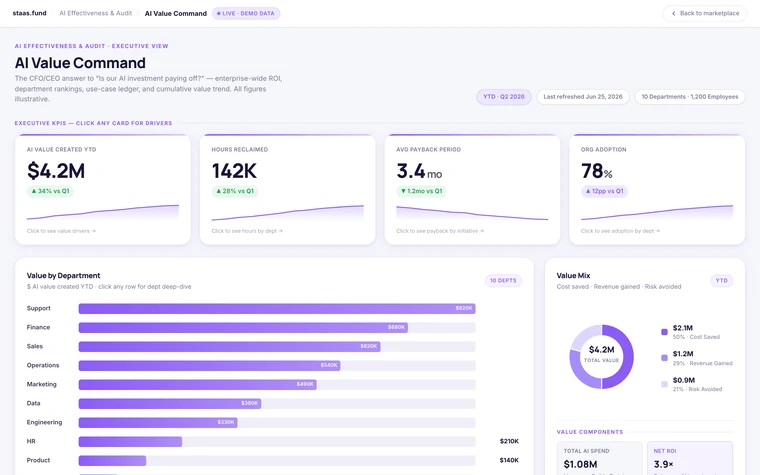Click the Revenue Gained legend color swatch
Image resolution: width=760 pixels, height=475 pixels.
tap(664, 358)
